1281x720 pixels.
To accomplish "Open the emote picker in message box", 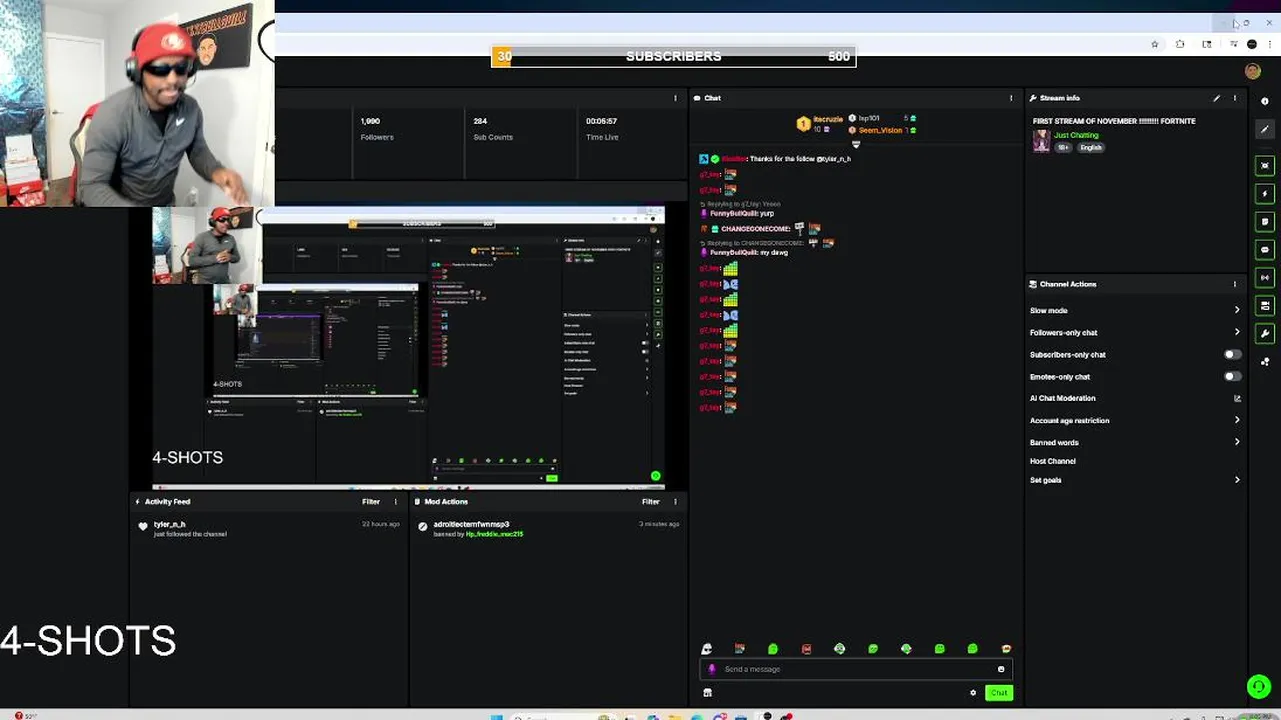I will pos(1001,669).
